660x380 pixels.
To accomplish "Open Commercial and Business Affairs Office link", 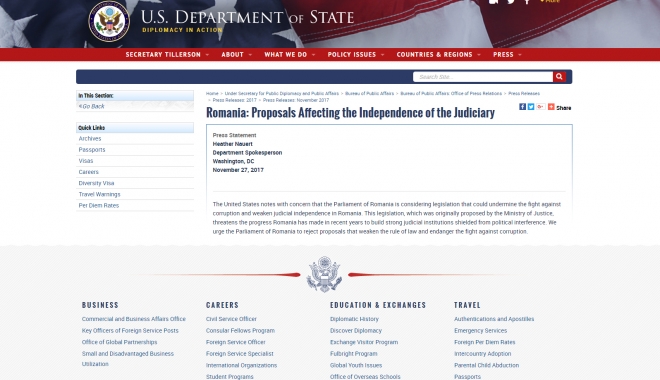I will click(x=133, y=319).
